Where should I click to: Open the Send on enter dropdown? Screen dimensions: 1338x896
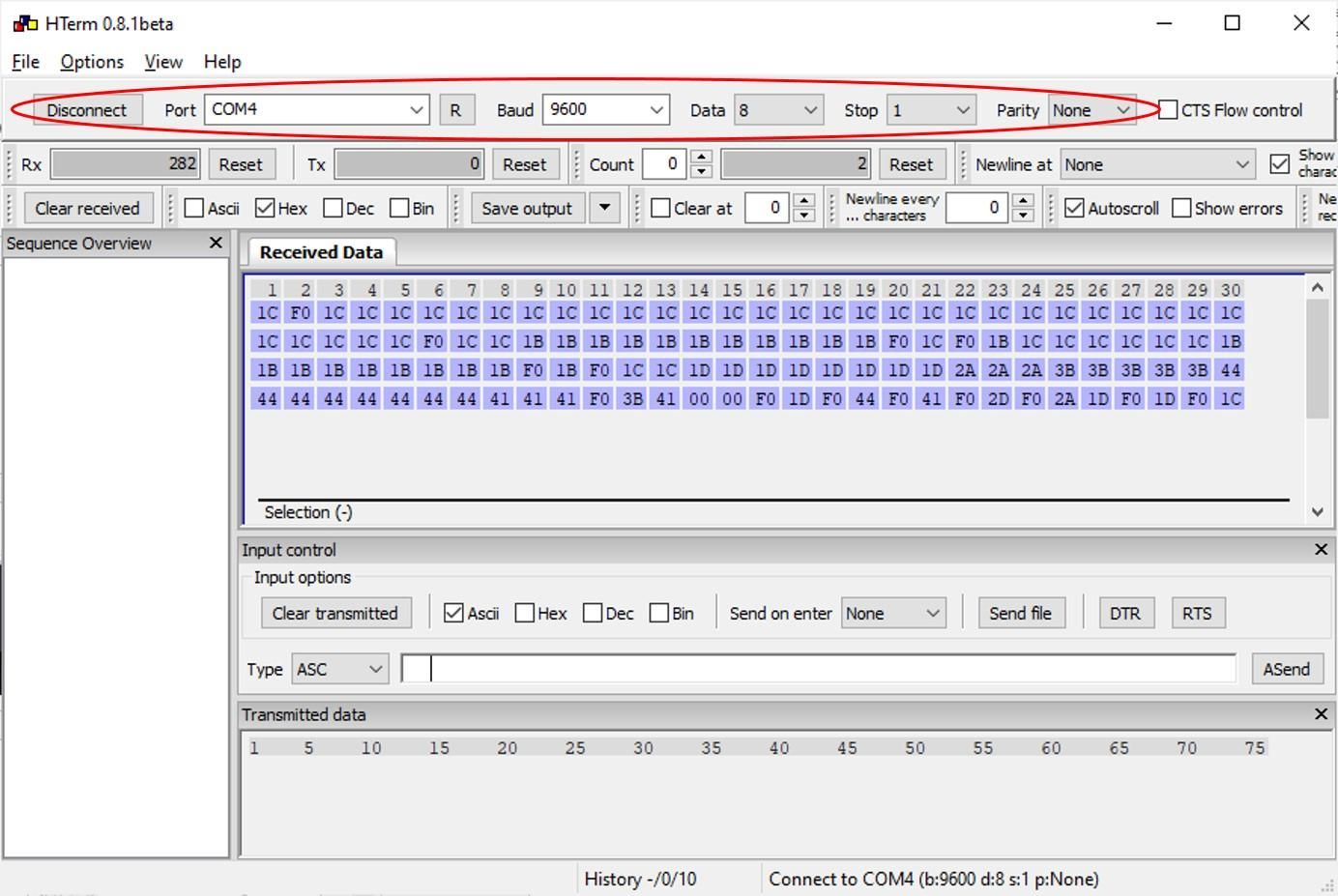click(x=934, y=612)
